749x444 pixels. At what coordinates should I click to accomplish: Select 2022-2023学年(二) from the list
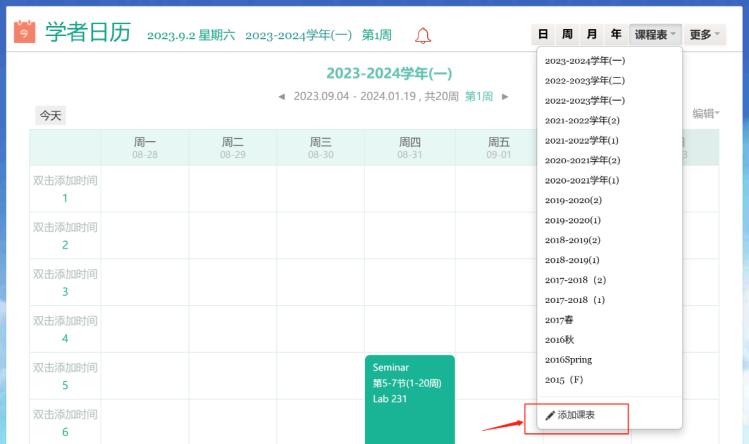click(585, 80)
